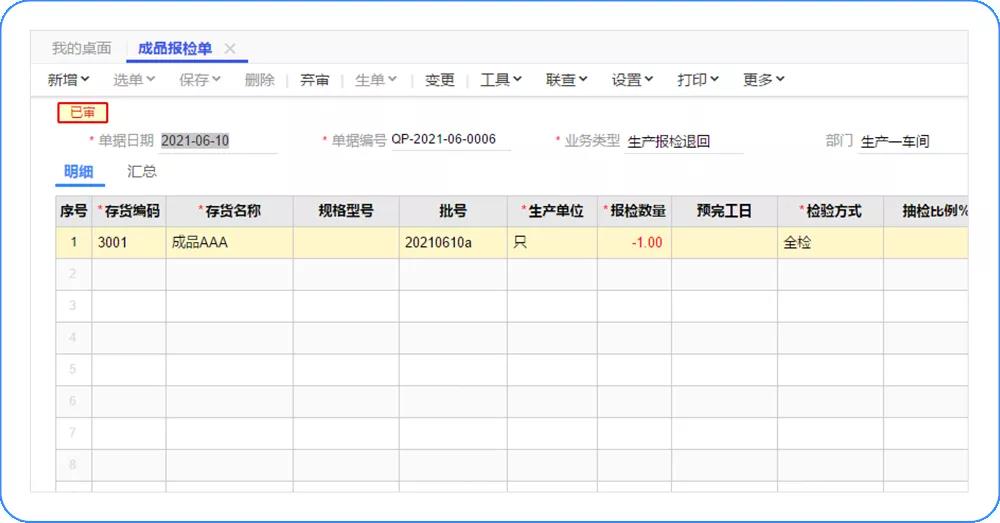Switch to the 汇总 tab

coord(142,172)
